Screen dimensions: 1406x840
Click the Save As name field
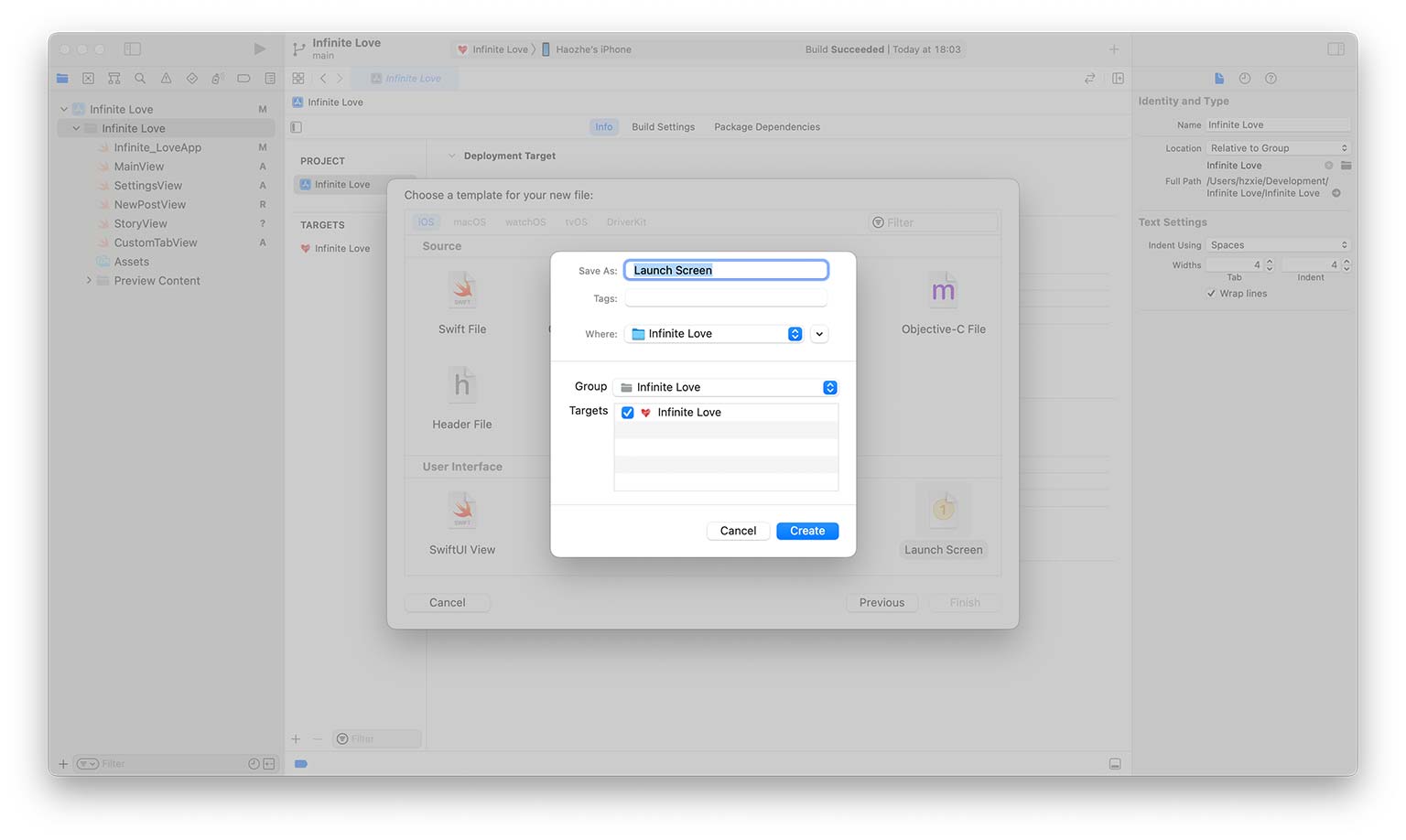[726, 270]
